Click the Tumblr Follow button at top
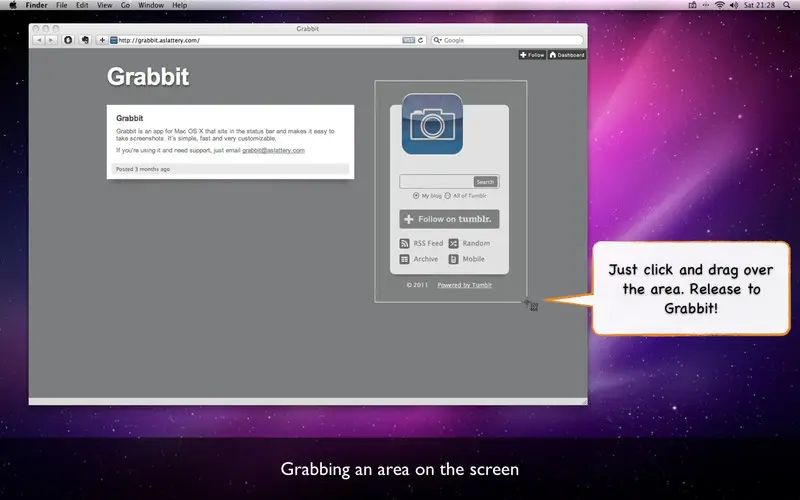This screenshot has width=800, height=500. click(532, 55)
